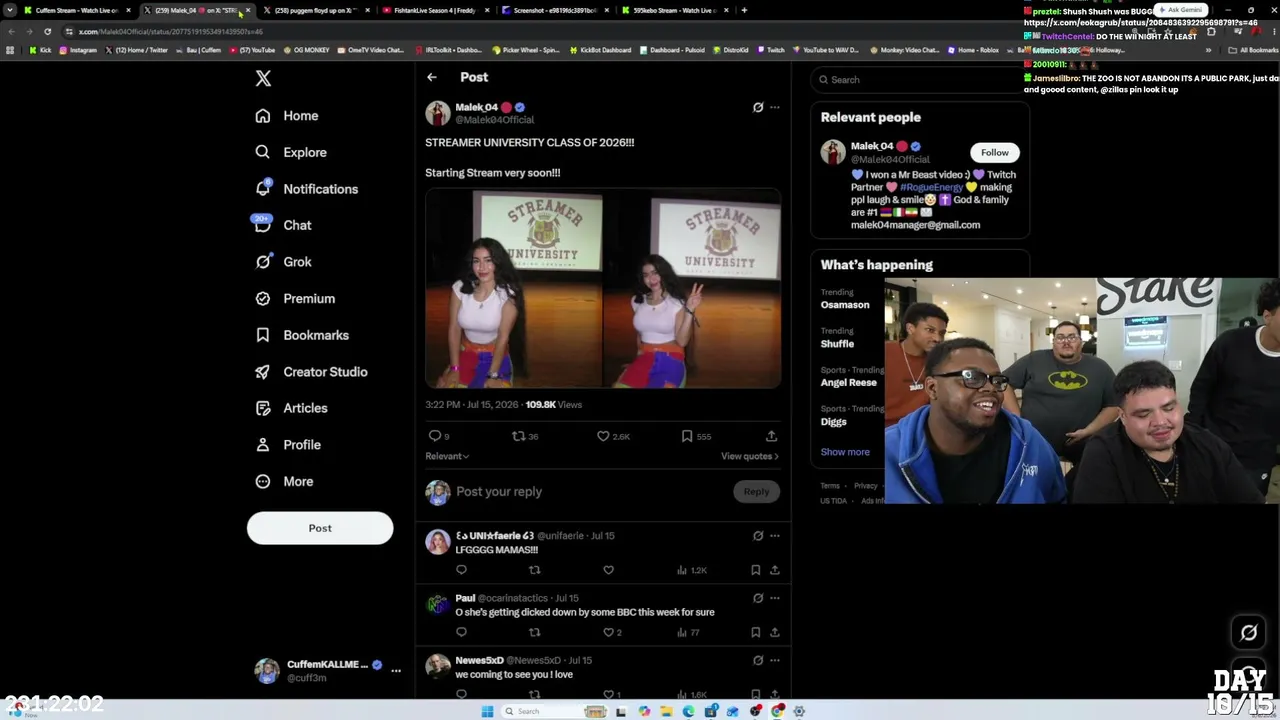This screenshot has height=720, width=1280.
Task: Open Malek_04's profile avatar on the post
Action: [x=438, y=113]
